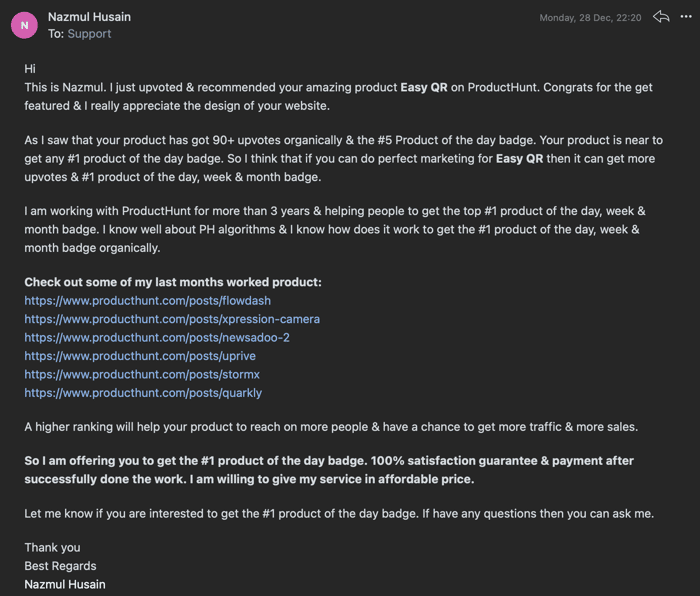Click the reply arrow icon
The height and width of the screenshot is (596, 700).
[661, 17]
